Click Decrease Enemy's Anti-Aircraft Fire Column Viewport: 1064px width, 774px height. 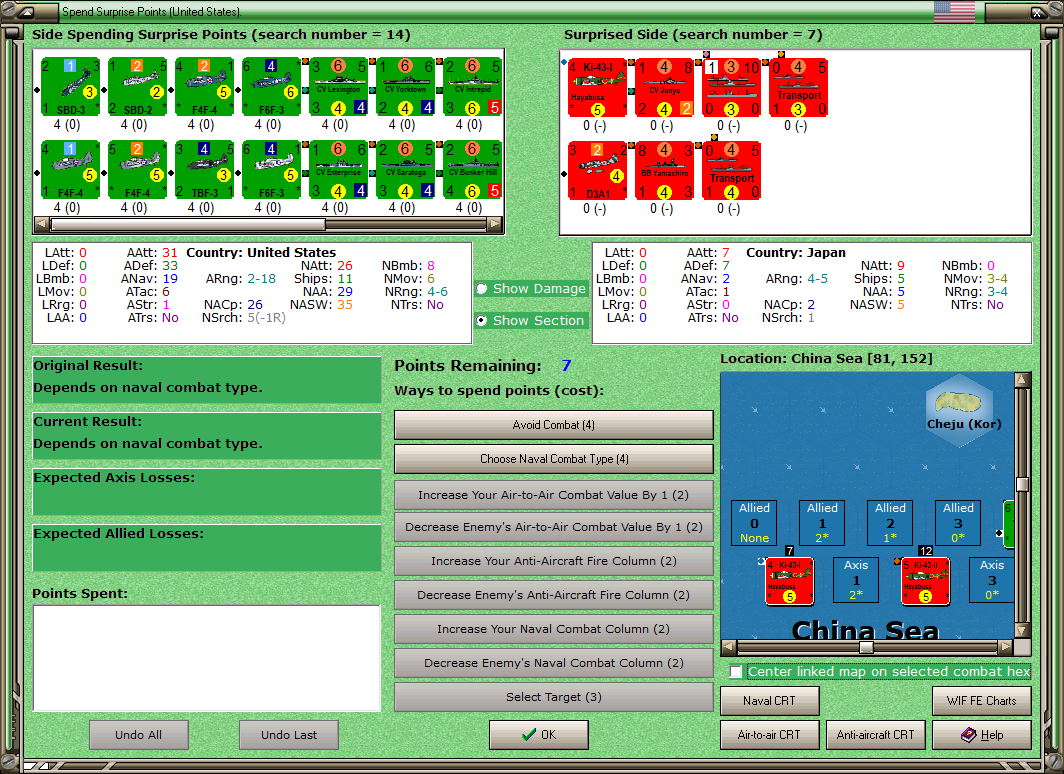554,595
